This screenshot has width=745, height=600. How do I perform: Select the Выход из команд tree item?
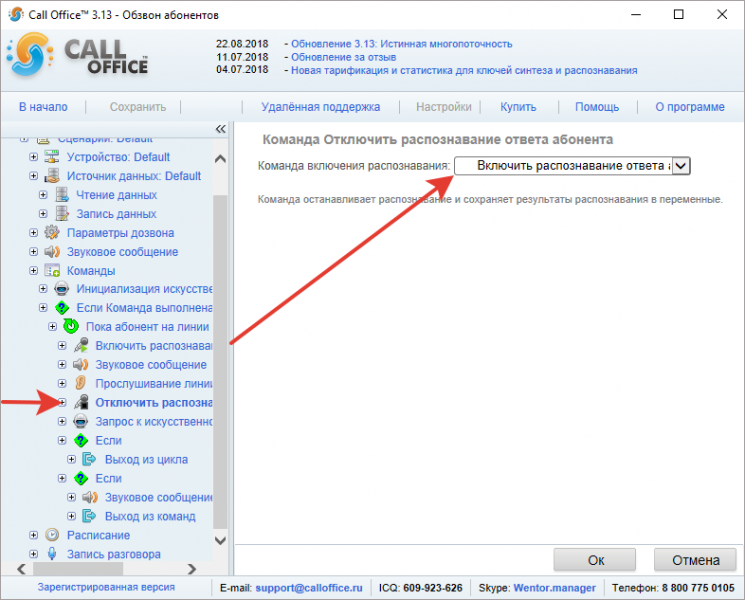(150, 516)
